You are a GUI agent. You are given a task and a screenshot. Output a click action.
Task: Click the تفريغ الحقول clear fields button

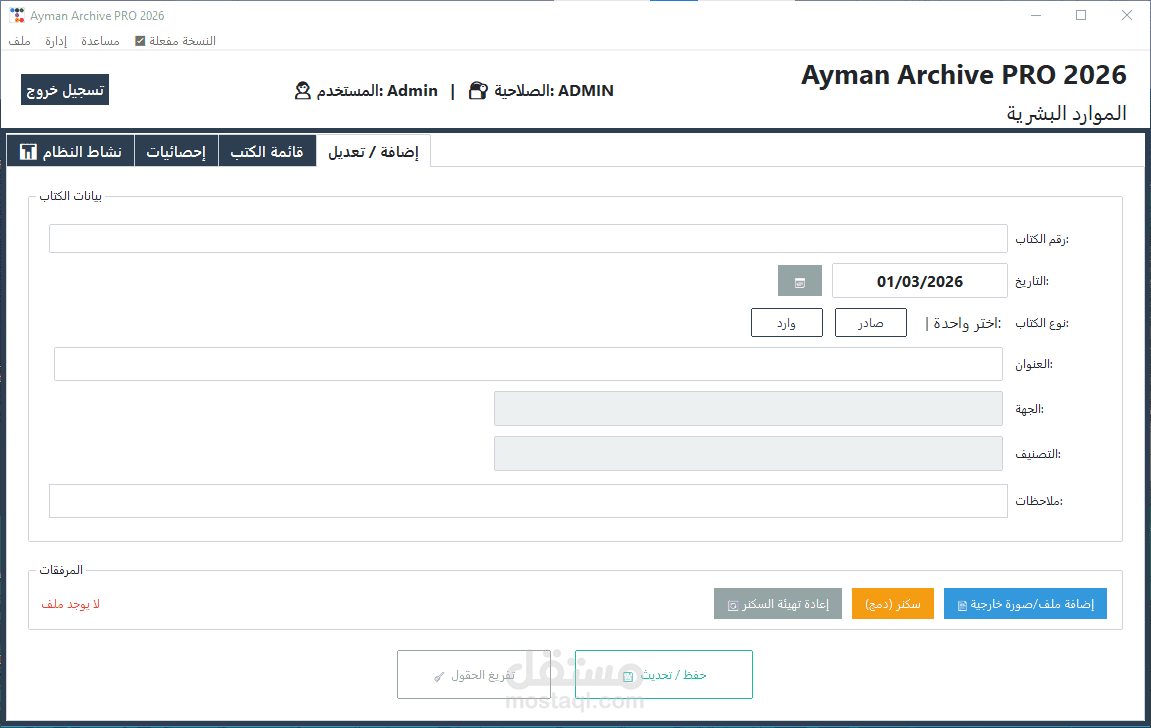coord(473,674)
